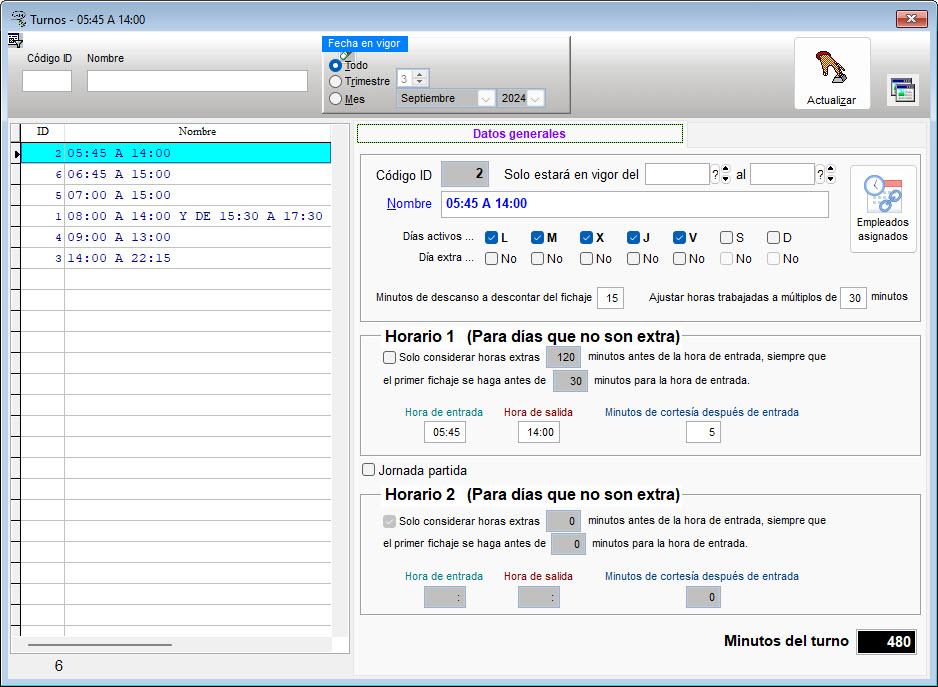Switch to the Datos generales tab

tap(519, 134)
